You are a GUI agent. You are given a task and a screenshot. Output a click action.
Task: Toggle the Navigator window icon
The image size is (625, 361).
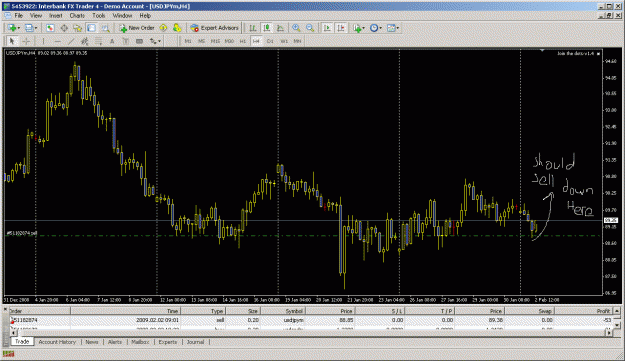click(x=77, y=28)
